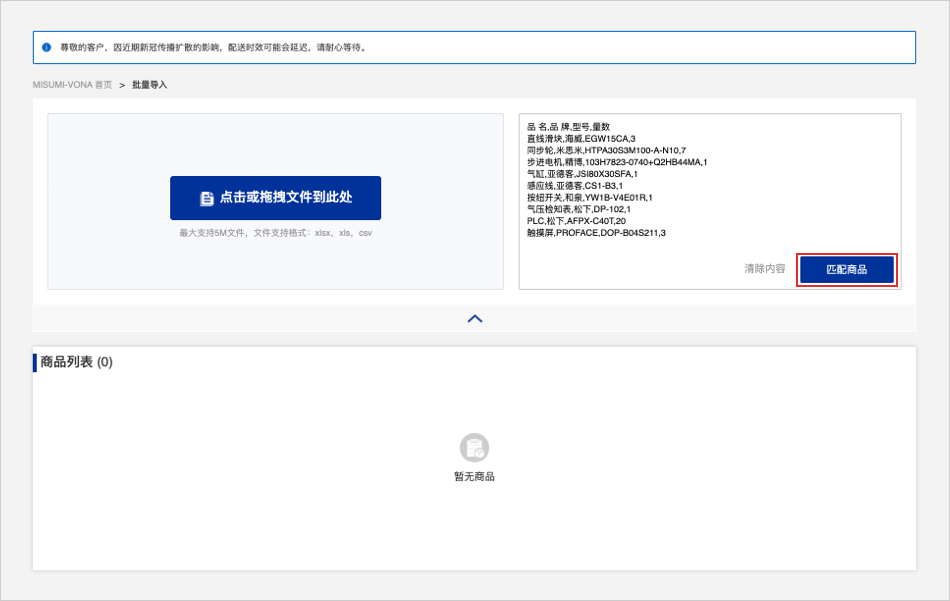This screenshot has height=601, width=950.
Task: Click the COVID delivery delay notice text
Action: [x=213, y=47]
